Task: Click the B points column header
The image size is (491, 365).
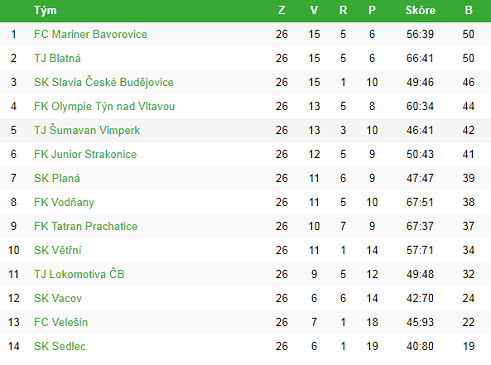Action: [x=468, y=10]
